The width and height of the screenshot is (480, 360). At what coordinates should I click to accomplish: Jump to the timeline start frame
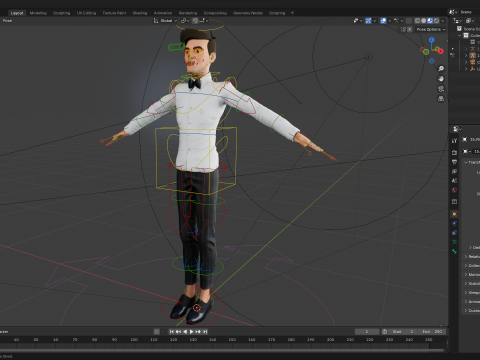[172, 332]
